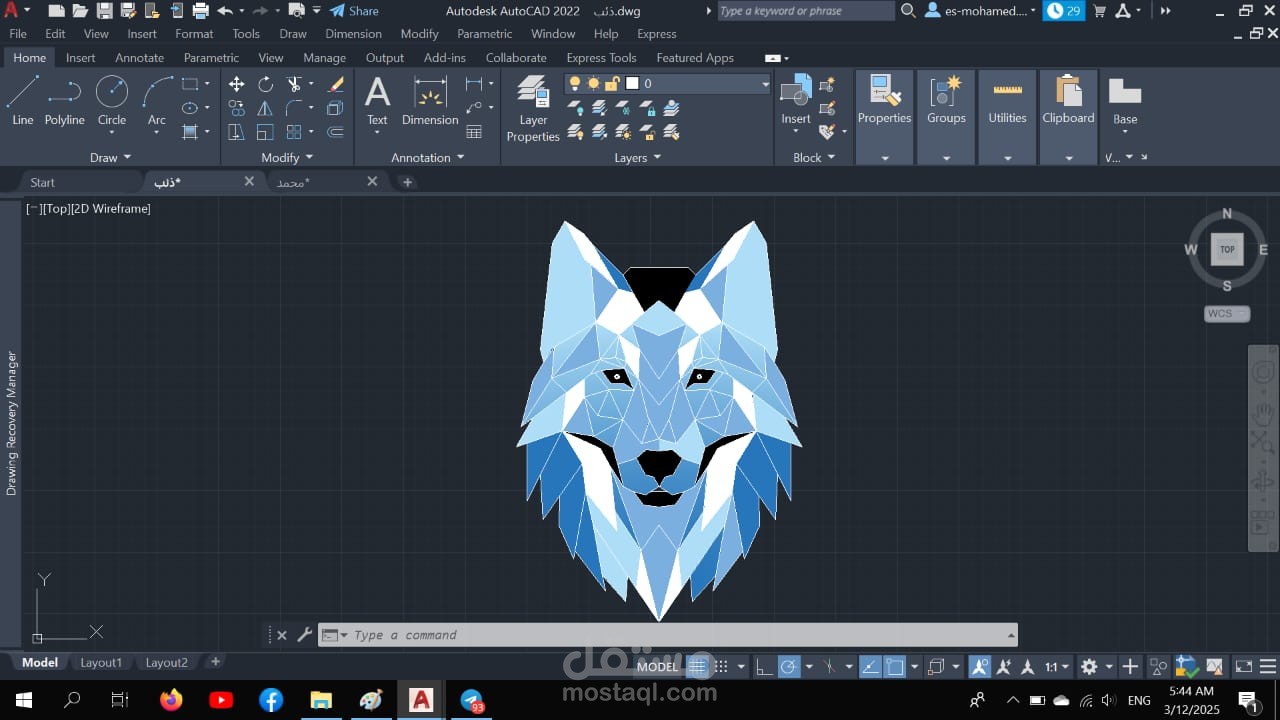Select the Copy tool in Modify panel
This screenshot has height=720, width=1280.
pyautogui.click(x=237, y=108)
